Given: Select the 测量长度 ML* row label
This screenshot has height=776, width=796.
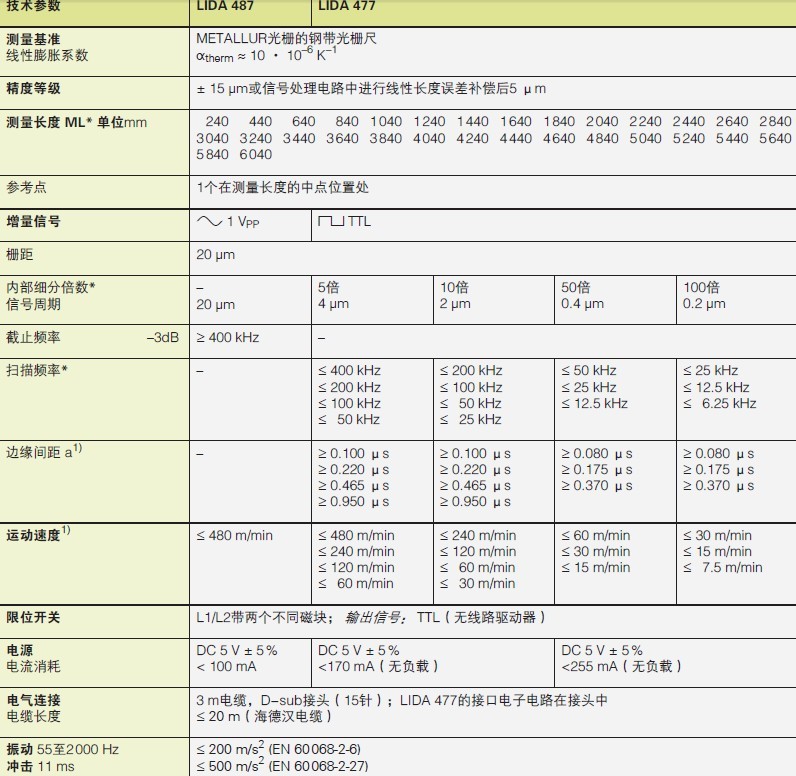Looking at the screenshot, I should tap(76, 122).
